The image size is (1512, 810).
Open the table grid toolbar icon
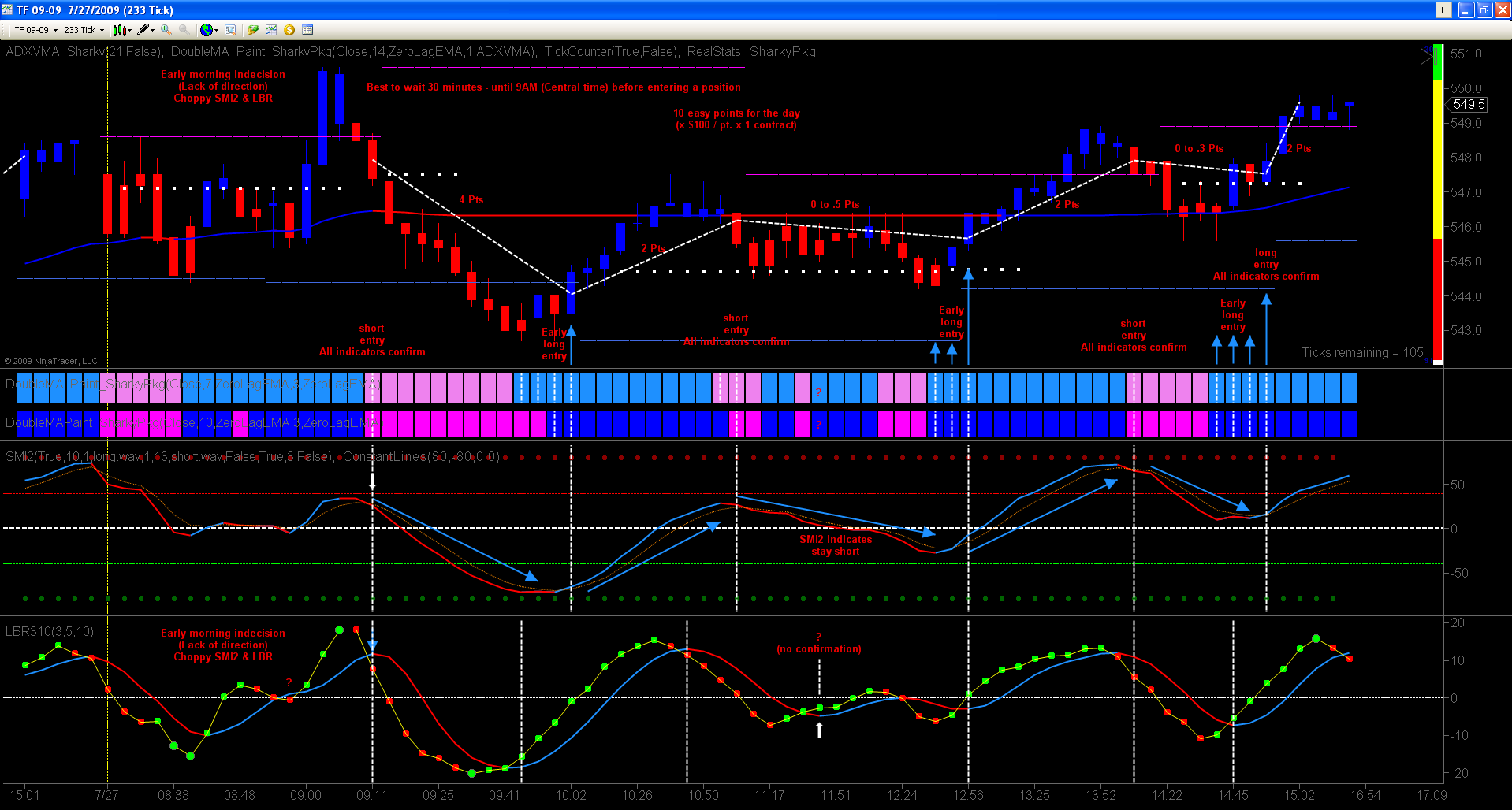307,30
